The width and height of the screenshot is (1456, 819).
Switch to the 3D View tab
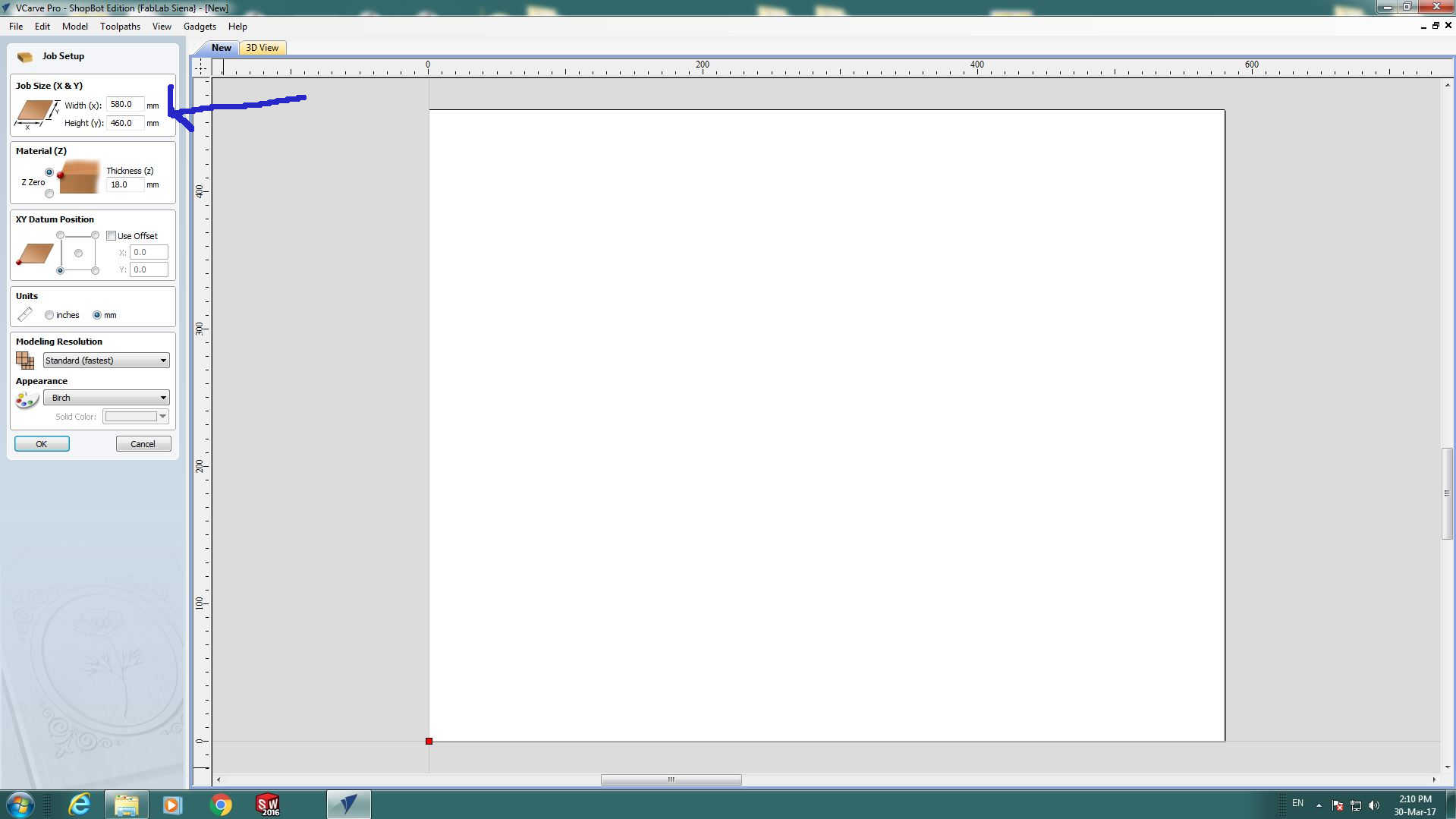coord(263,48)
